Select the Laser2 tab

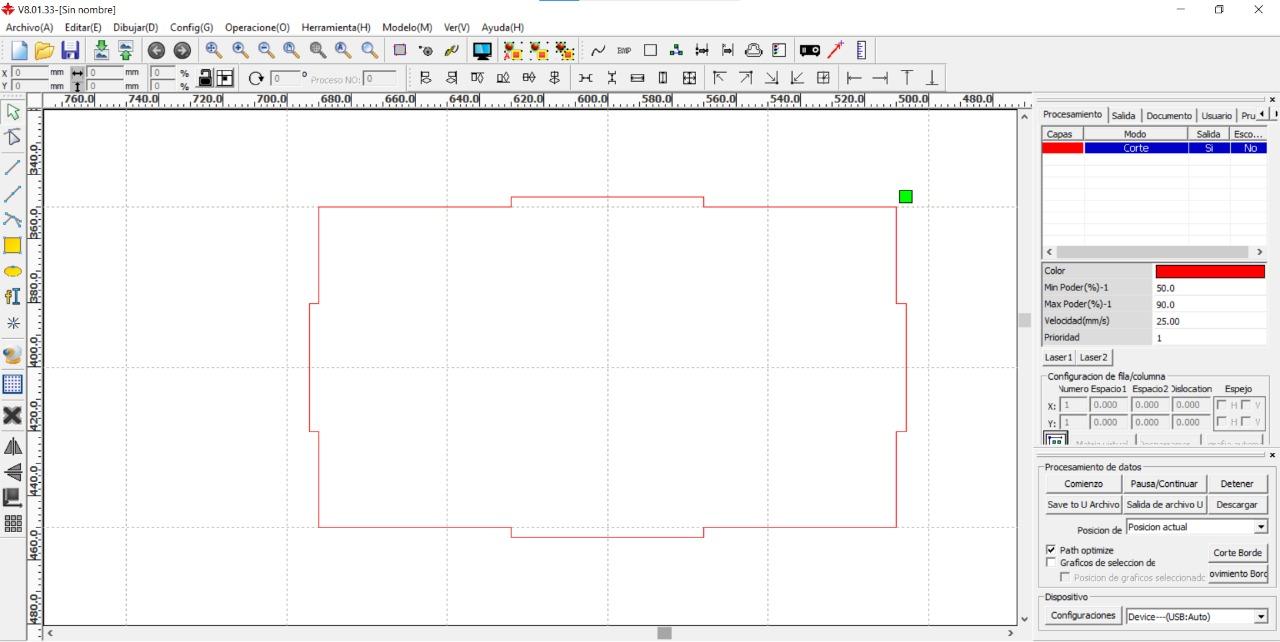[x=1093, y=357]
